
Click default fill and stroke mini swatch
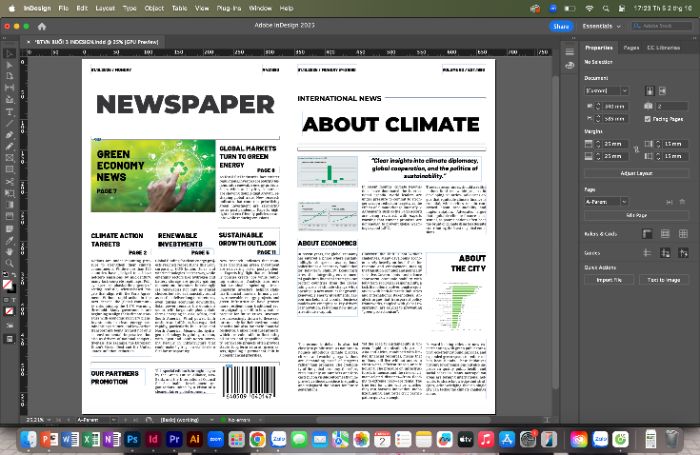5,274
